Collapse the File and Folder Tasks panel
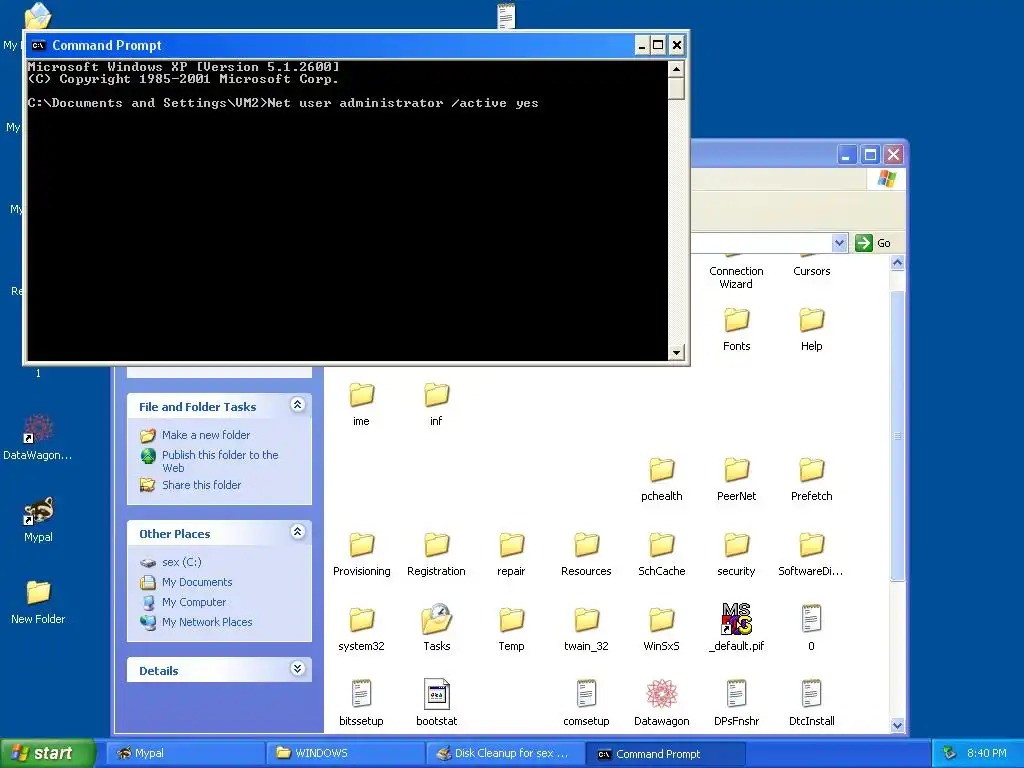Image resolution: width=1024 pixels, height=768 pixels. coord(297,405)
